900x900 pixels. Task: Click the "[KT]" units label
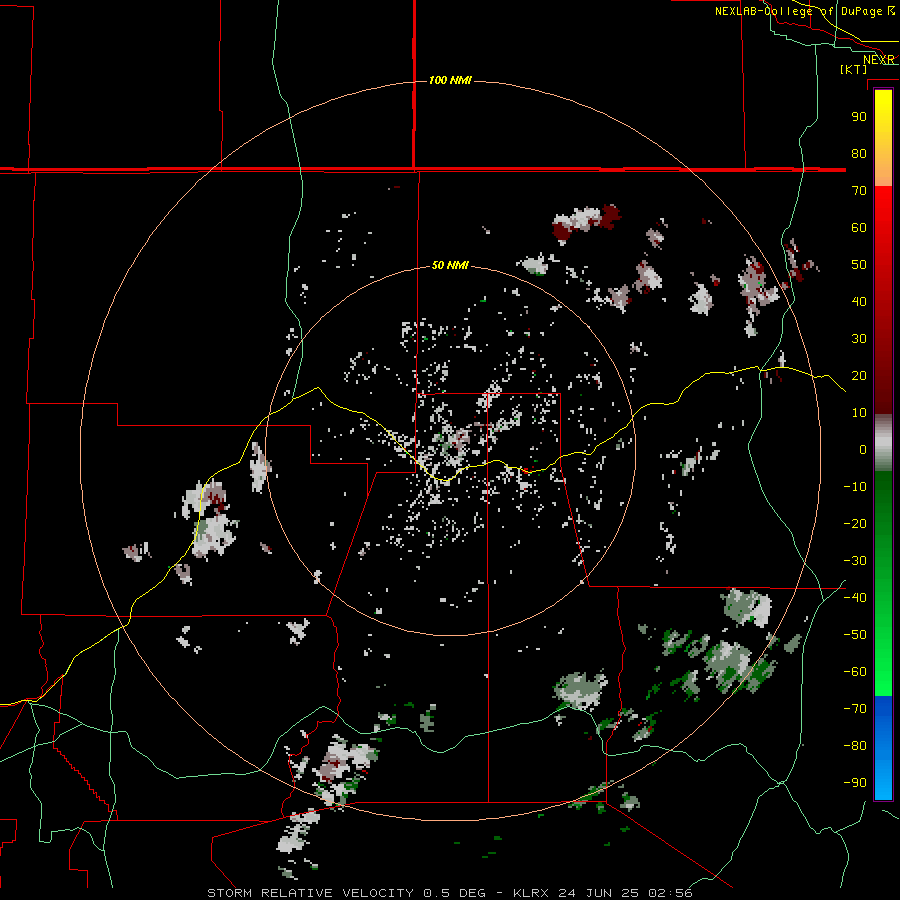click(x=853, y=69)
